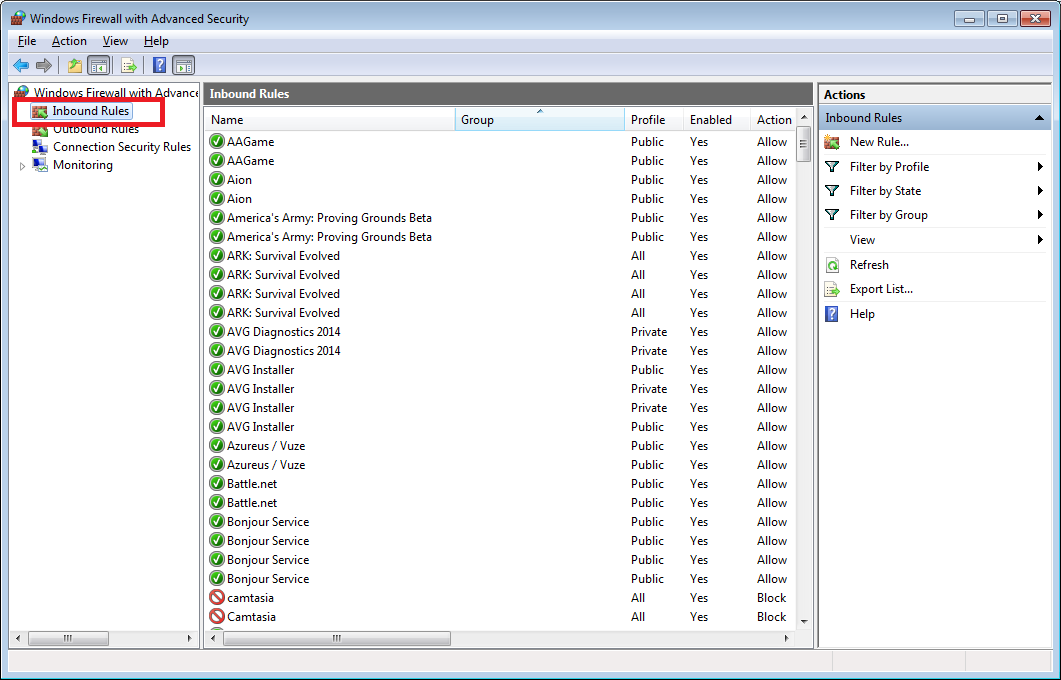1061x680 pixels.
Task: Sort by the Enabled column header
Action: click(x=717, y=120)
